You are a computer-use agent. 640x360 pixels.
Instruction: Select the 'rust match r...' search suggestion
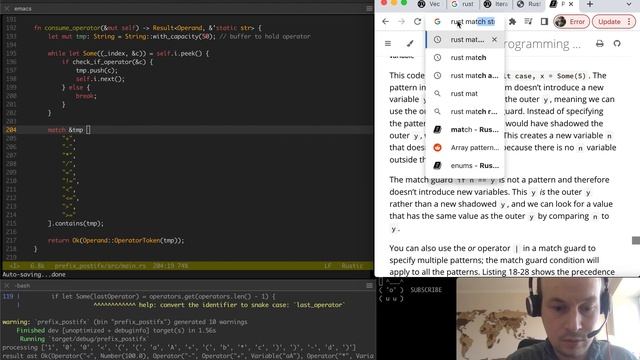tap(464, 111)
